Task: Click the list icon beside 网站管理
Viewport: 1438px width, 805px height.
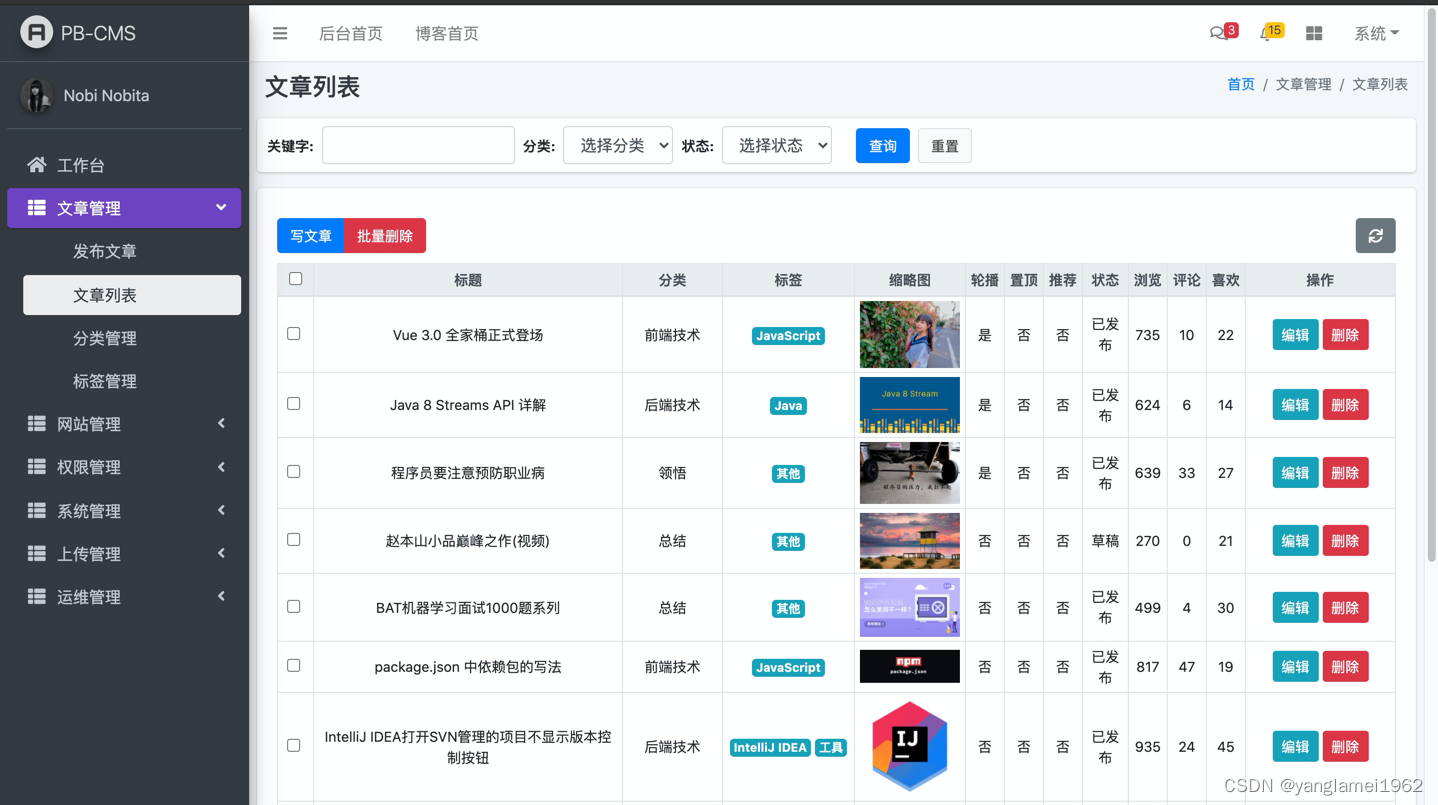Action: coord(37,424)
